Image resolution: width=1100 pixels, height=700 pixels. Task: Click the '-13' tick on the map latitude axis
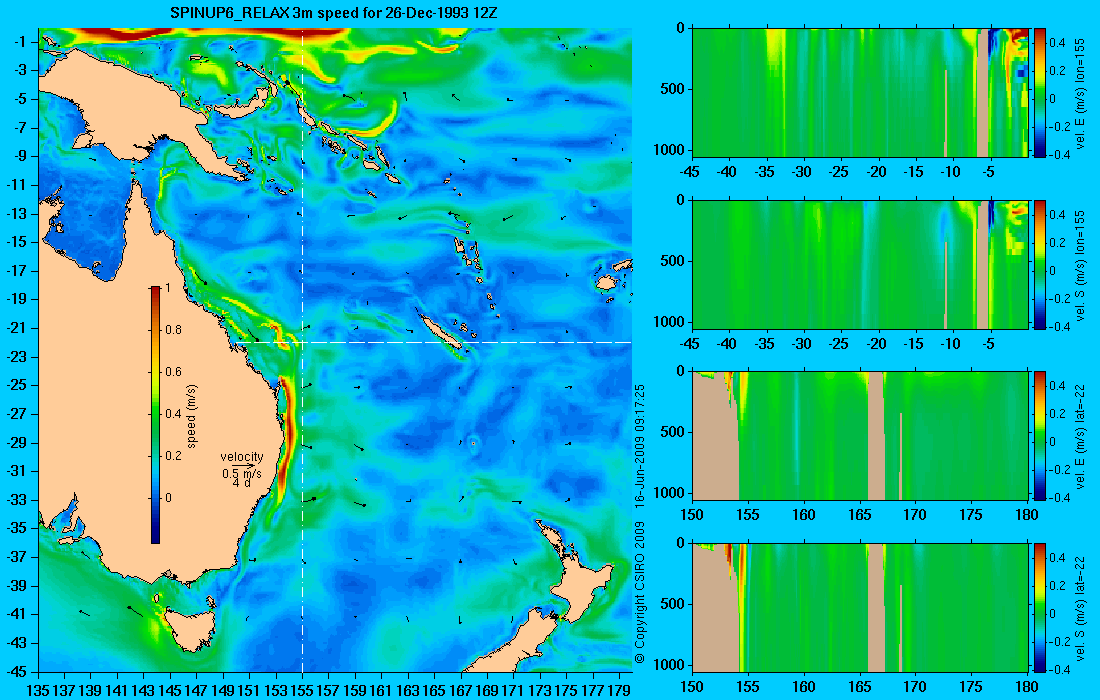click(x=16, y=213)
